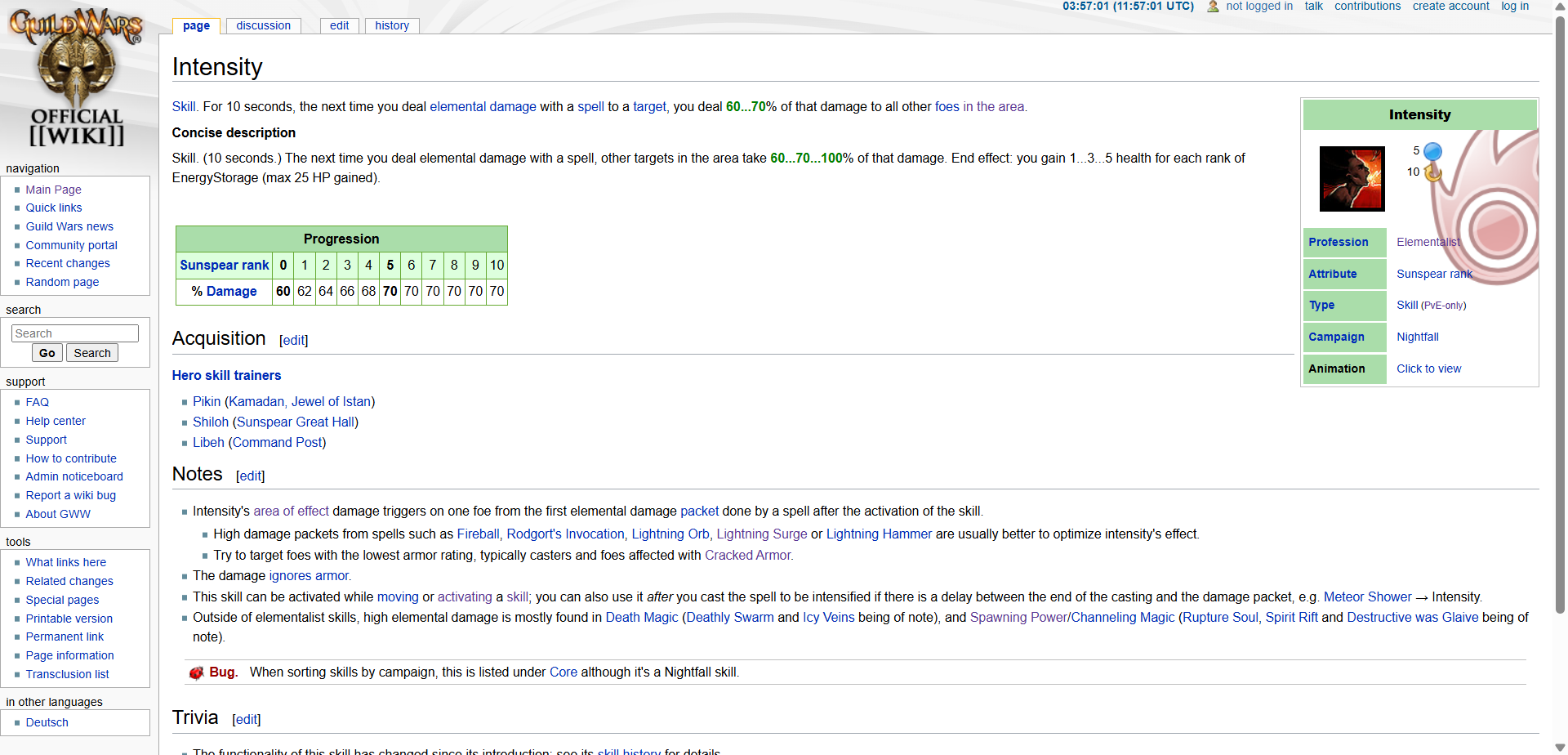Screen dimensions: 1568x755
Task: Open Random page link
Action: click(62, 282)
